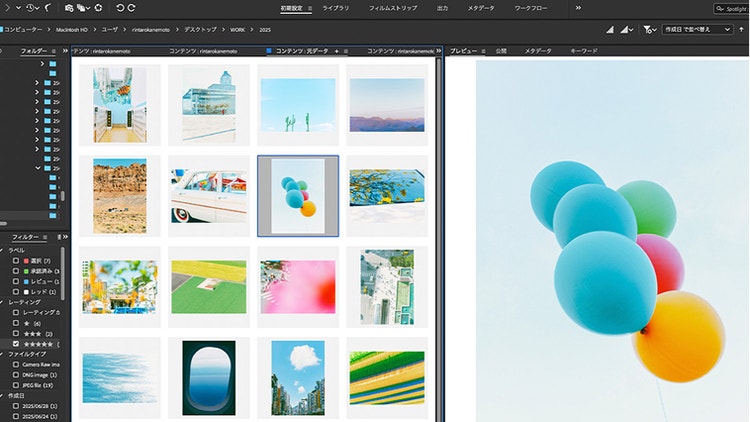The height and width of the screenshot is (422, 750).
Task: Check the Camera Raw image file type filter
Action: click(15, 364)
